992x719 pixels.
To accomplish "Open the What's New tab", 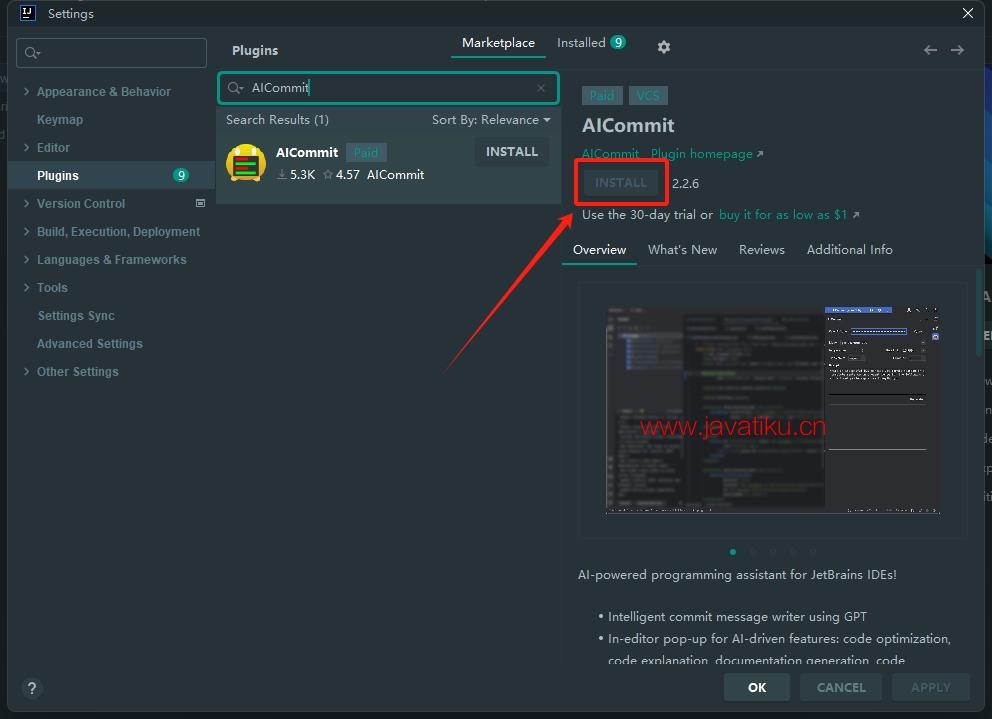I will pos(682,250).
